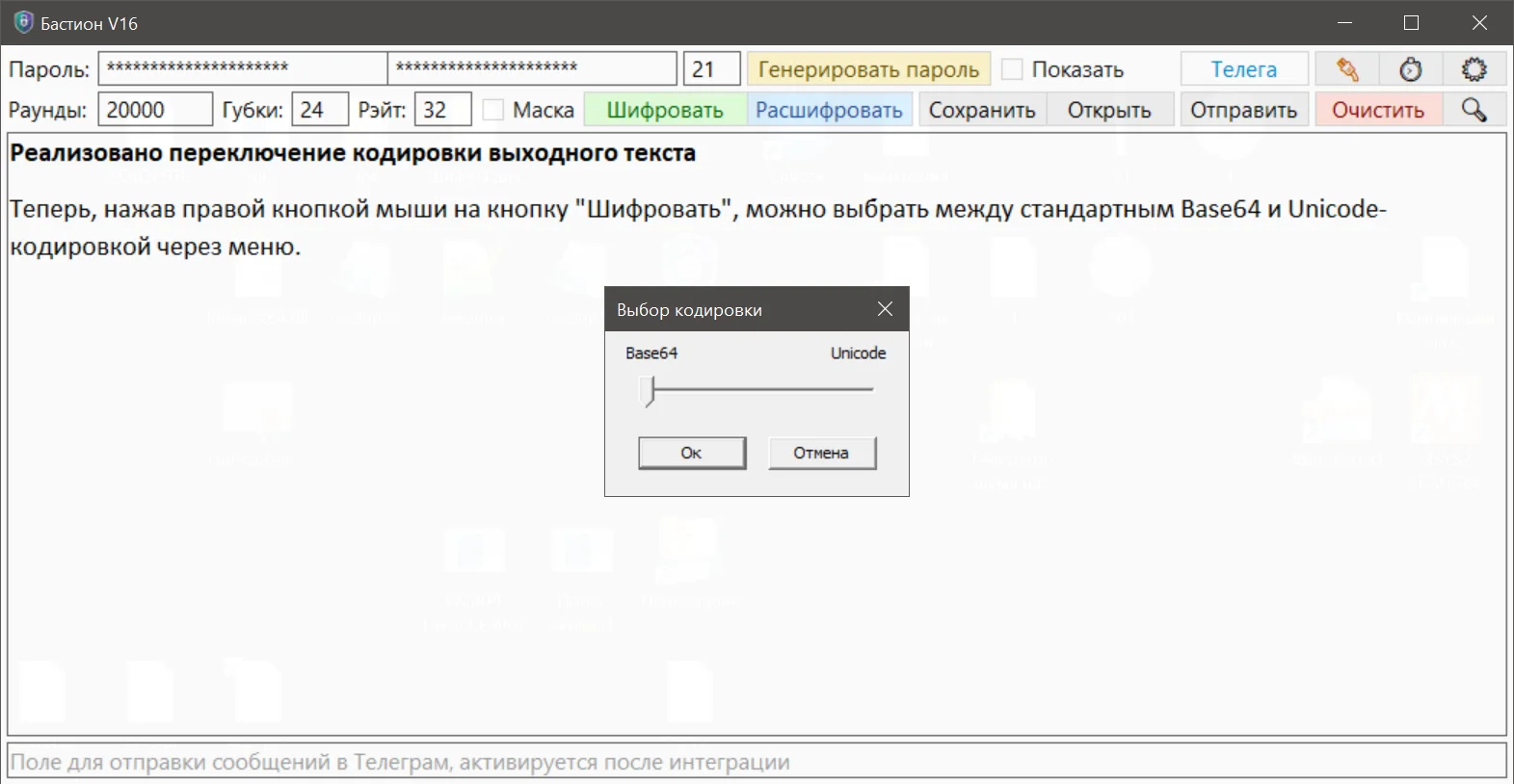Toggle the Маска checkbox
Viewport: 1514px width, 784px height.
(492, 110)
